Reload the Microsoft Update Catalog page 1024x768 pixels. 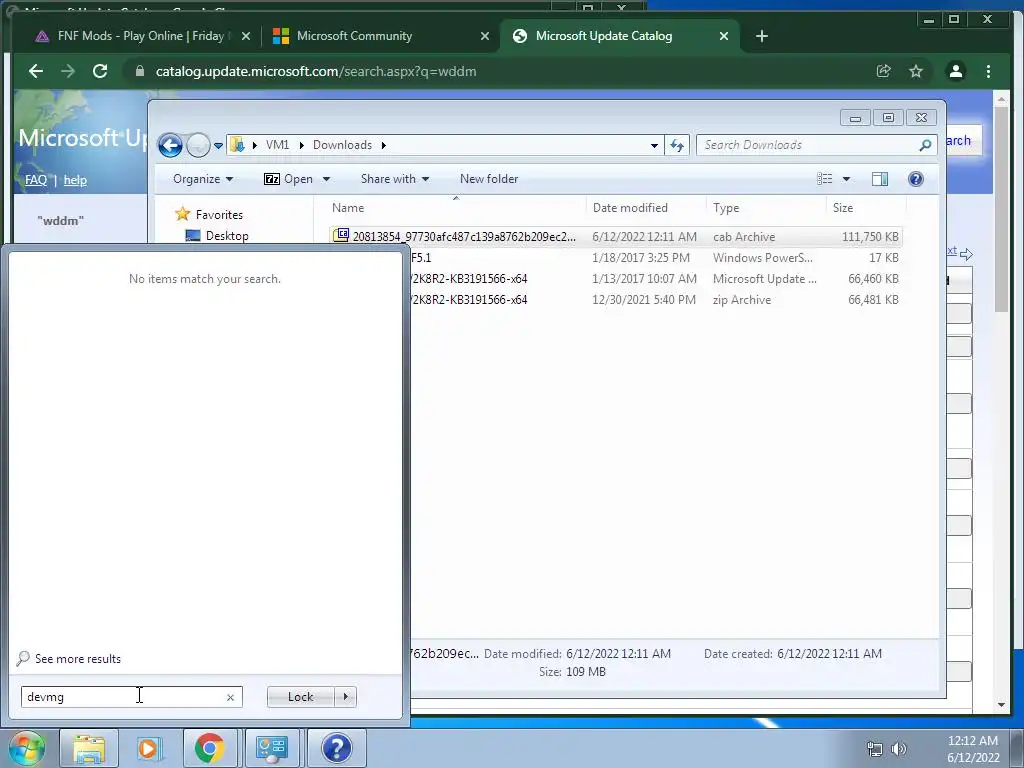coord(100,71)
